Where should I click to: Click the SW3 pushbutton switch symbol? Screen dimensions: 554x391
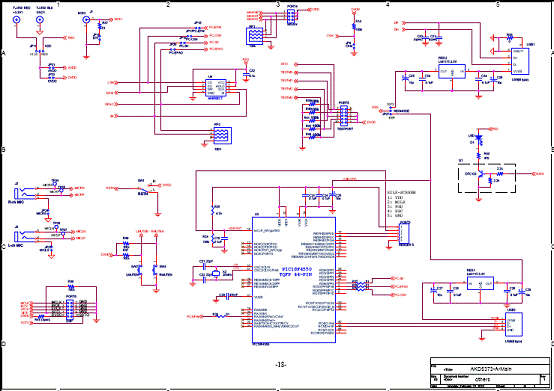pyautogui.click(x=154, y=270)
